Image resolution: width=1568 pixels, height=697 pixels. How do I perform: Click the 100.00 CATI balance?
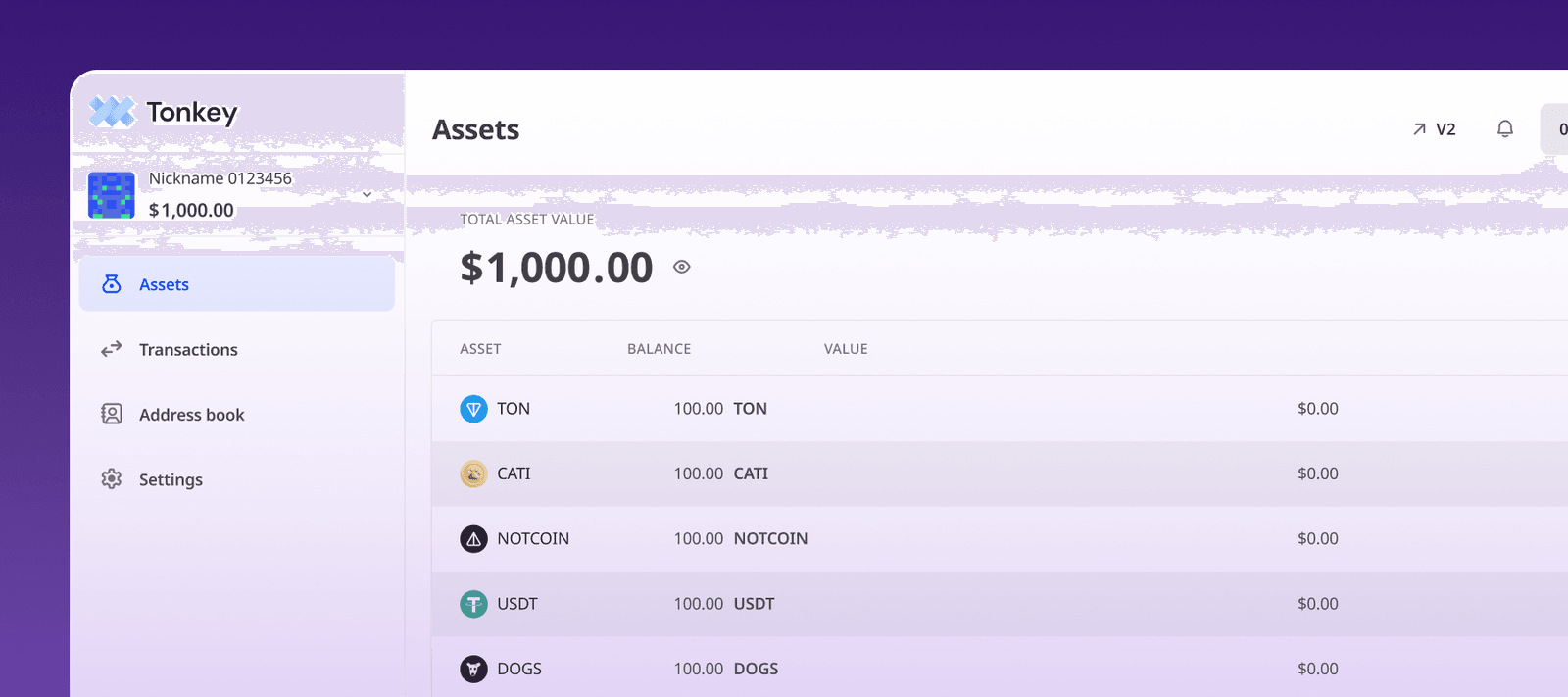pos(721,473)
